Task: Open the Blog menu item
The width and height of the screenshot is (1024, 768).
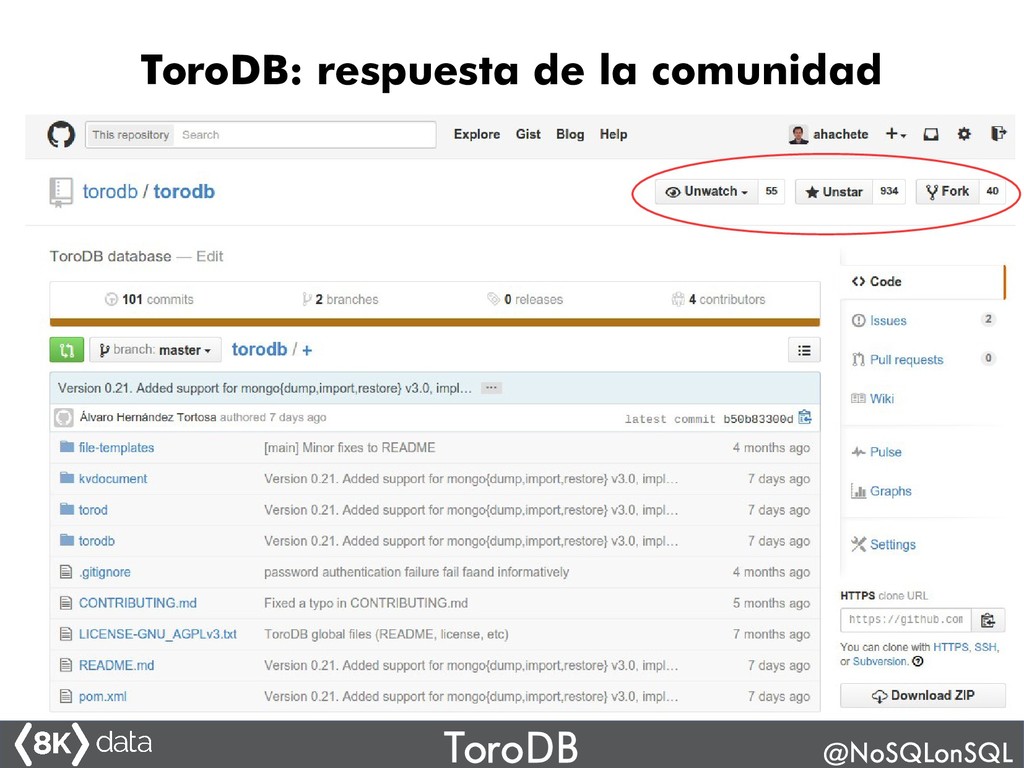Action: 570,134
